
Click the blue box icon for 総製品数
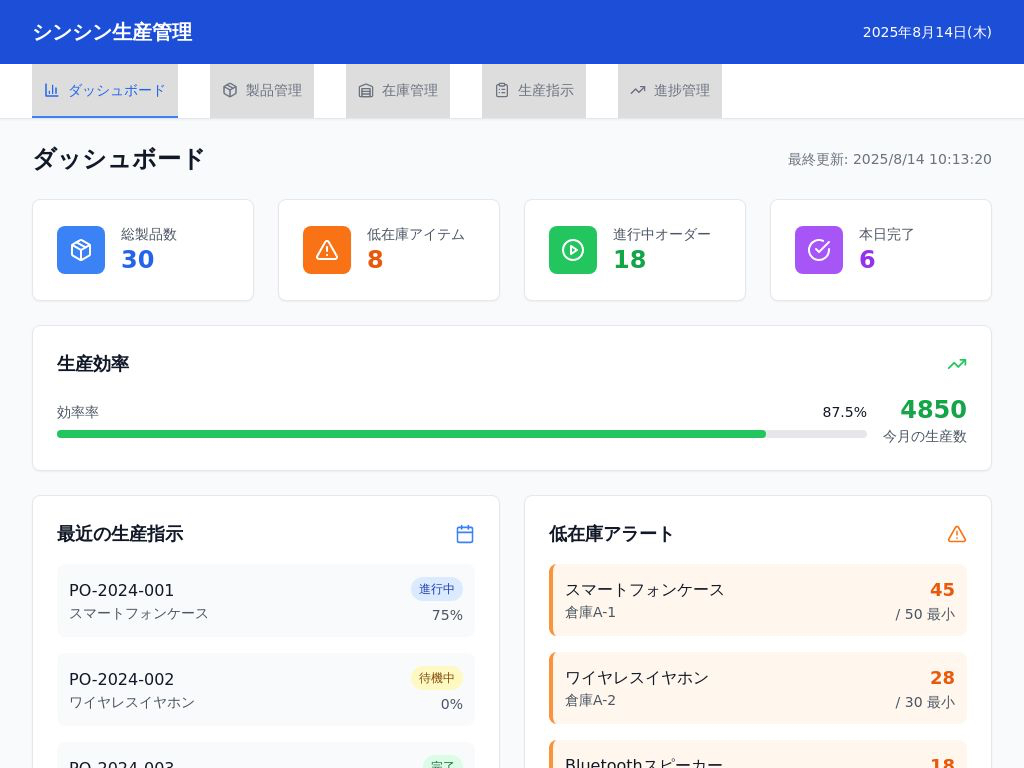click(81, 250)
